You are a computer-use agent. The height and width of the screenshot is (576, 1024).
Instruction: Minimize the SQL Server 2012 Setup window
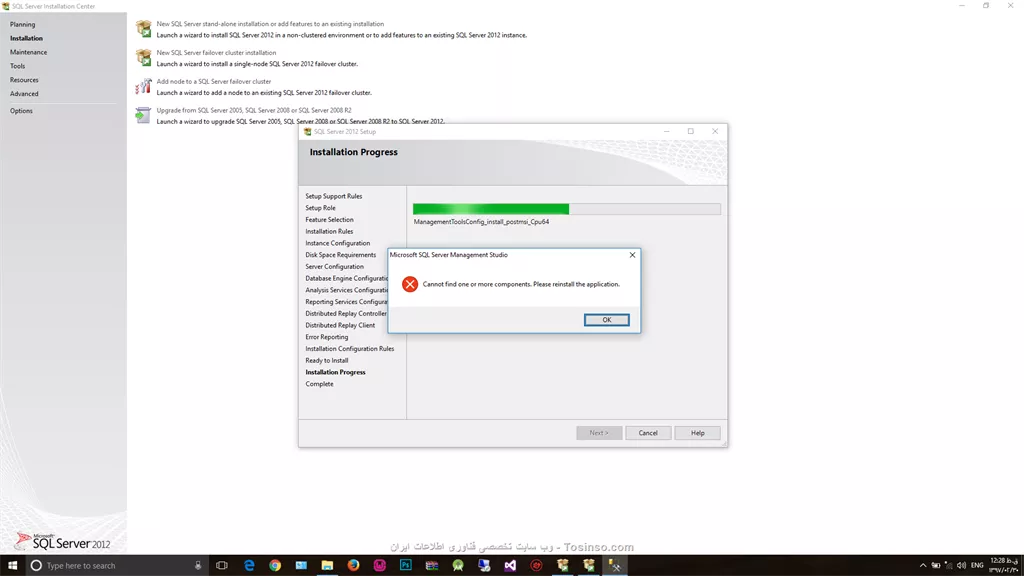667,131
